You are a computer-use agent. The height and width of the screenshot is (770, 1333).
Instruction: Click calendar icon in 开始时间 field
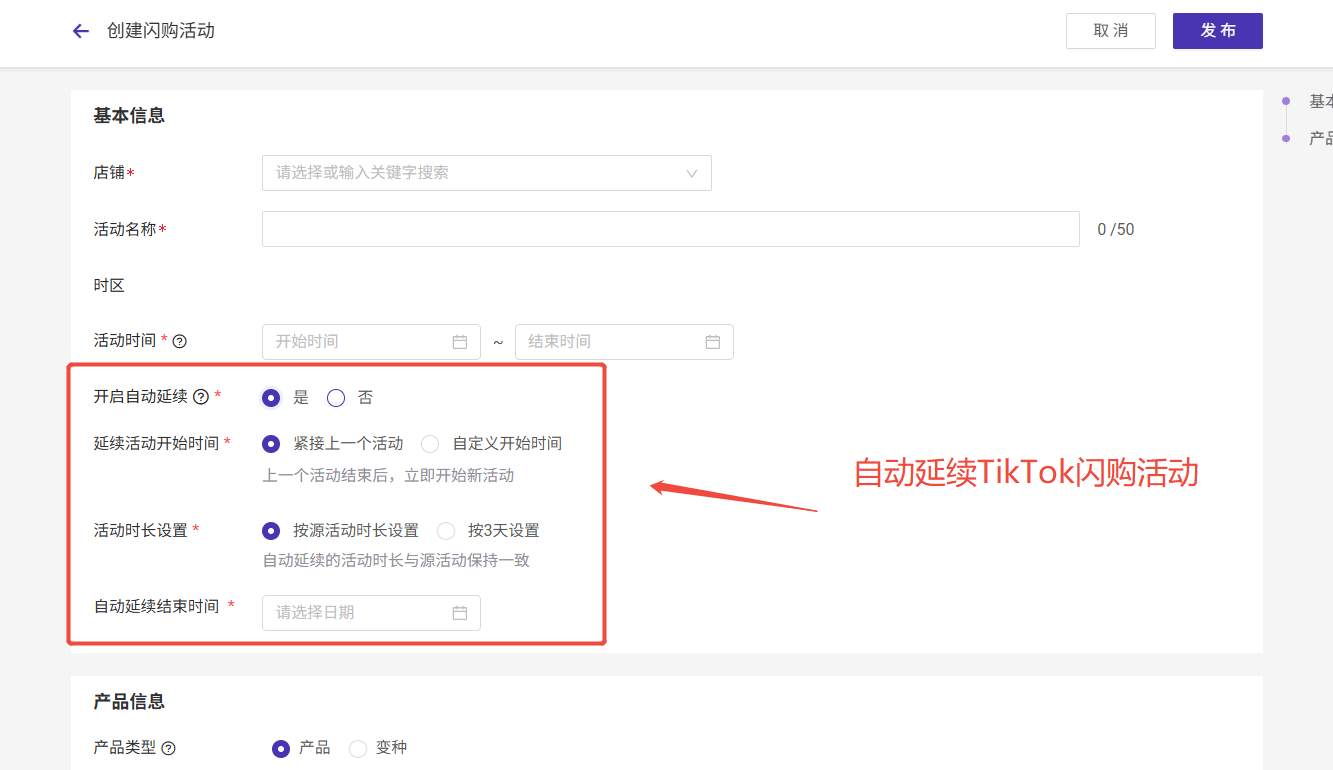[460, 342]
